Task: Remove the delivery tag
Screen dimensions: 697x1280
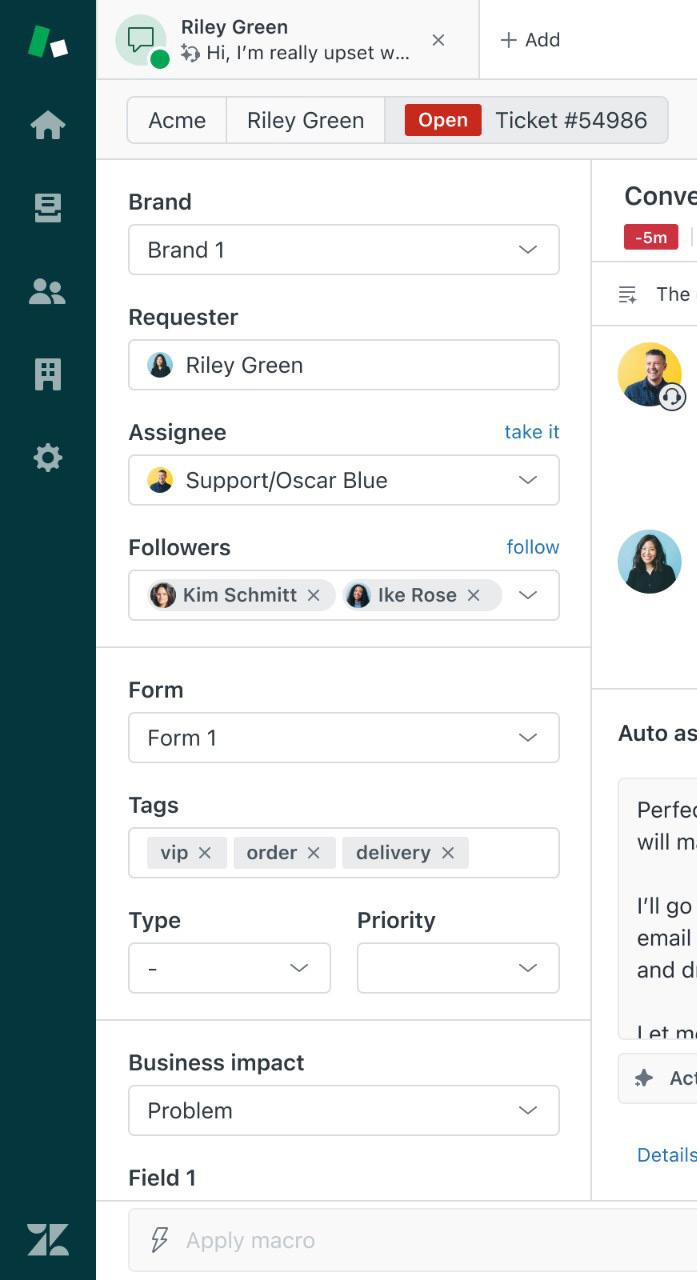Action: pyautogui.click(x=448, y=853)
